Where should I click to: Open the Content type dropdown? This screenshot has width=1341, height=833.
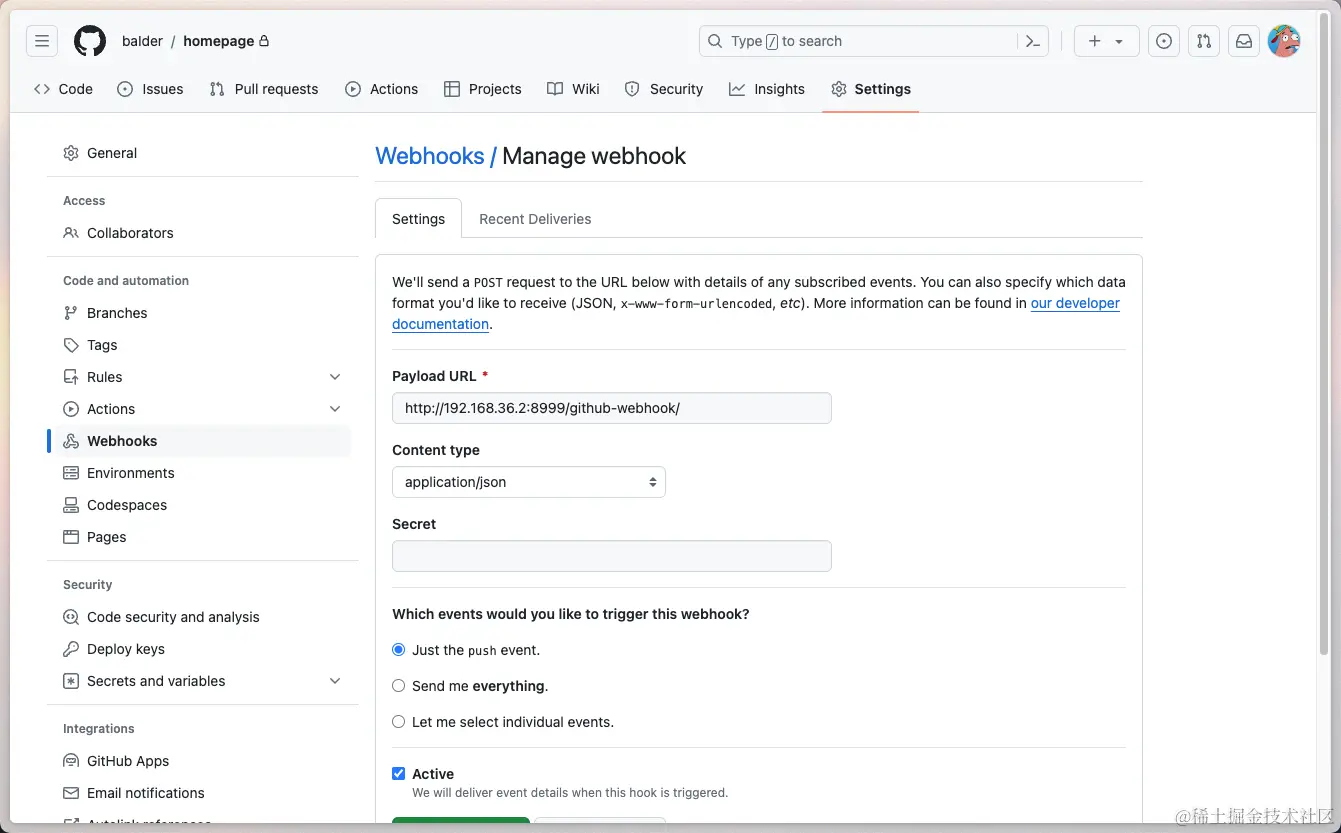click(529, 482)
